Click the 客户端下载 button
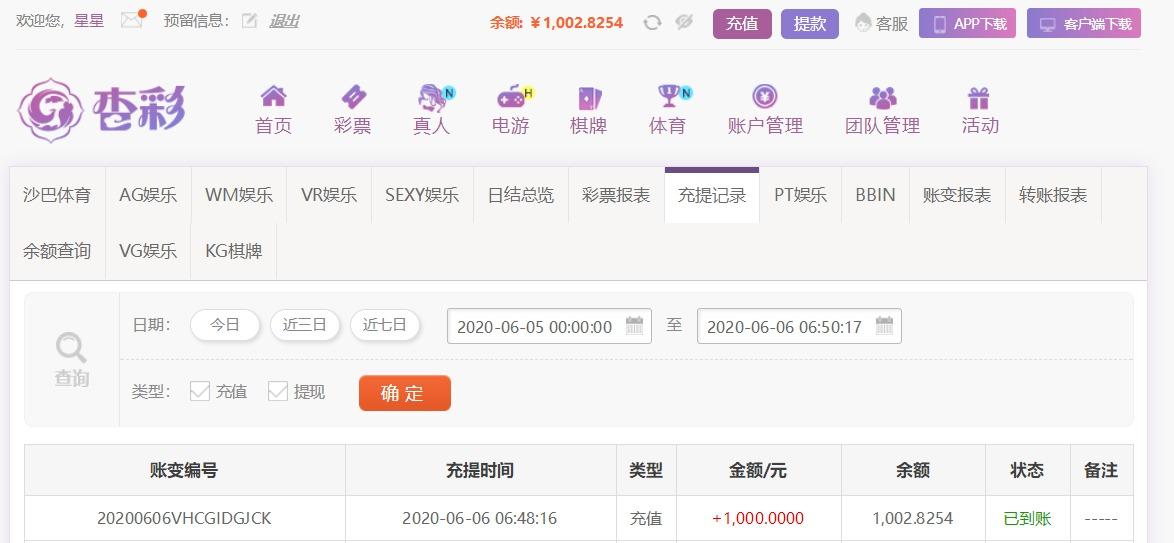 pos(1084,24)
